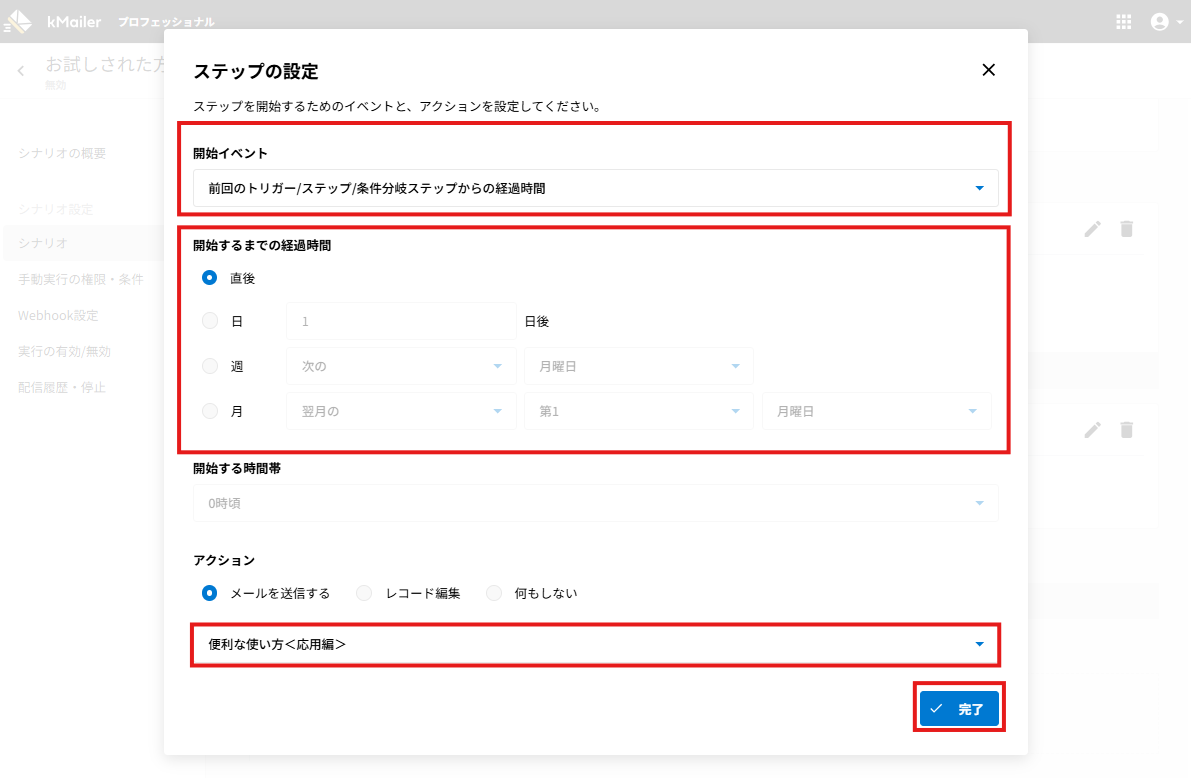Image resolution: width=1191 pixels, height=778 pixels.
Task: Open Webhook設定 in sidebar
Action: 58,315
